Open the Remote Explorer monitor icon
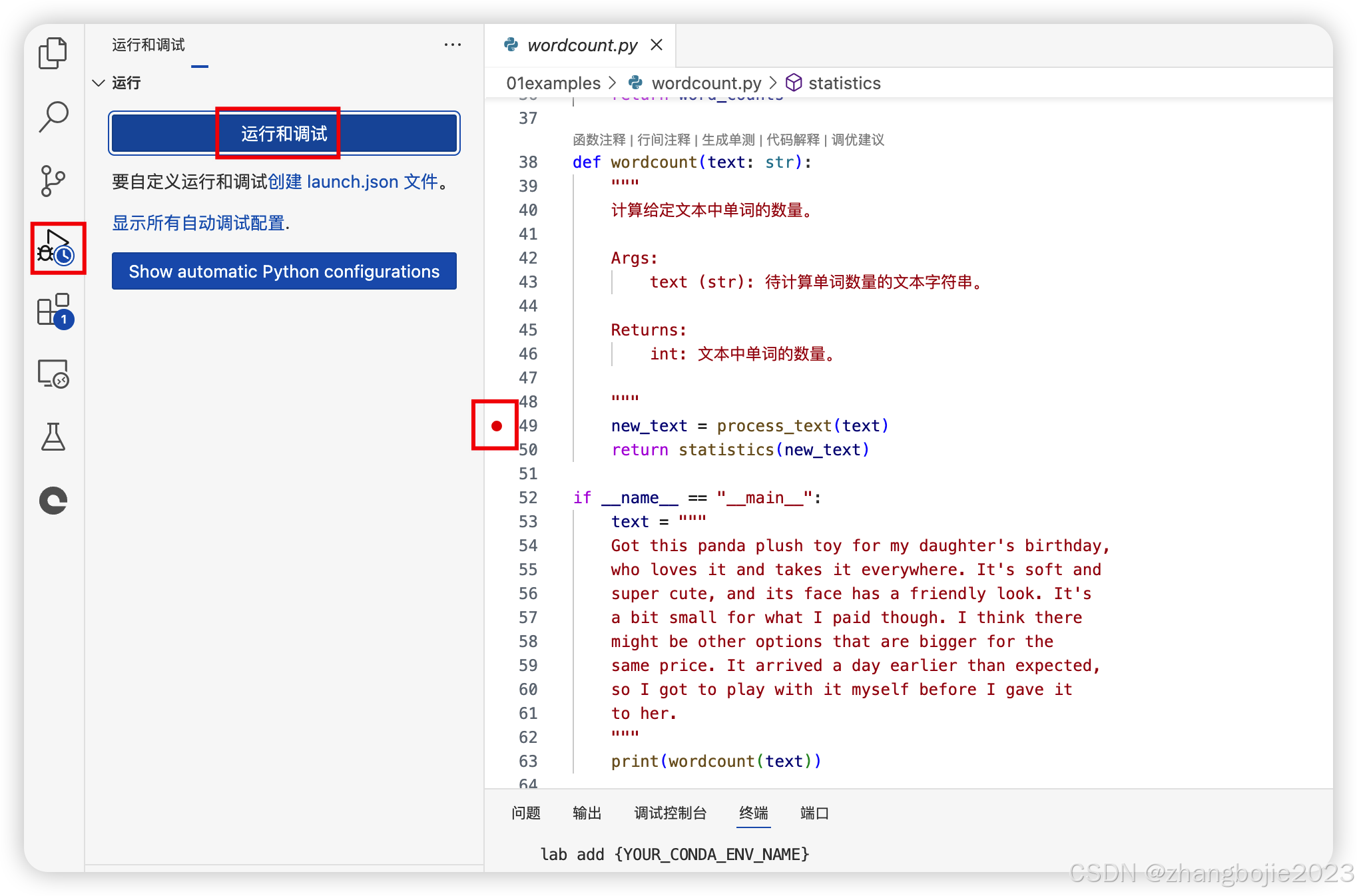1357x896 pixels. pos(53,374)
